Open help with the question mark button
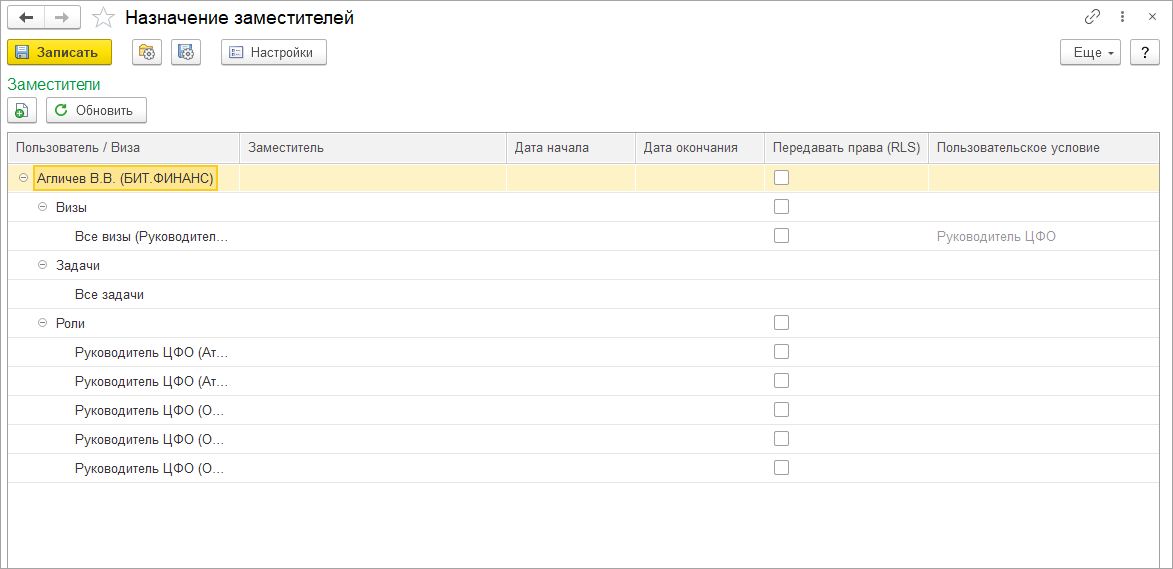1173x569 pixels. pos(1144,53)
